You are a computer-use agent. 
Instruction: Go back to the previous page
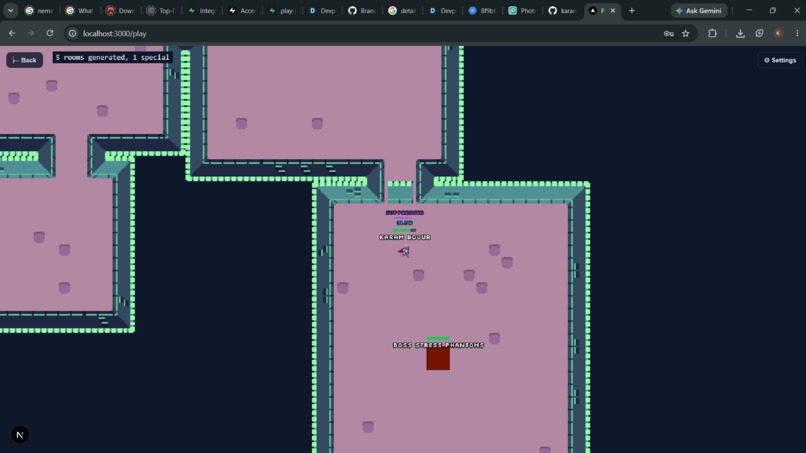coord(12,33)
